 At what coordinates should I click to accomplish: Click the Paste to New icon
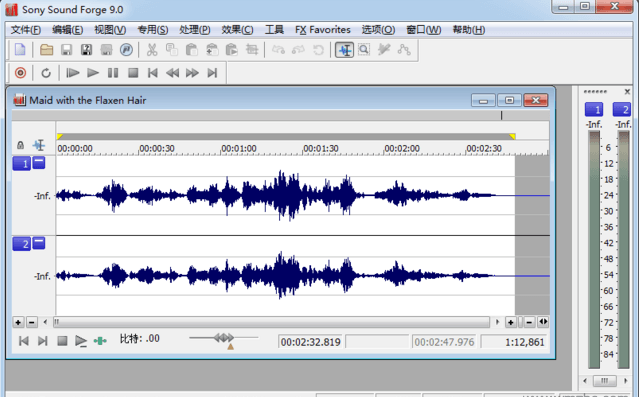point(231,50)
